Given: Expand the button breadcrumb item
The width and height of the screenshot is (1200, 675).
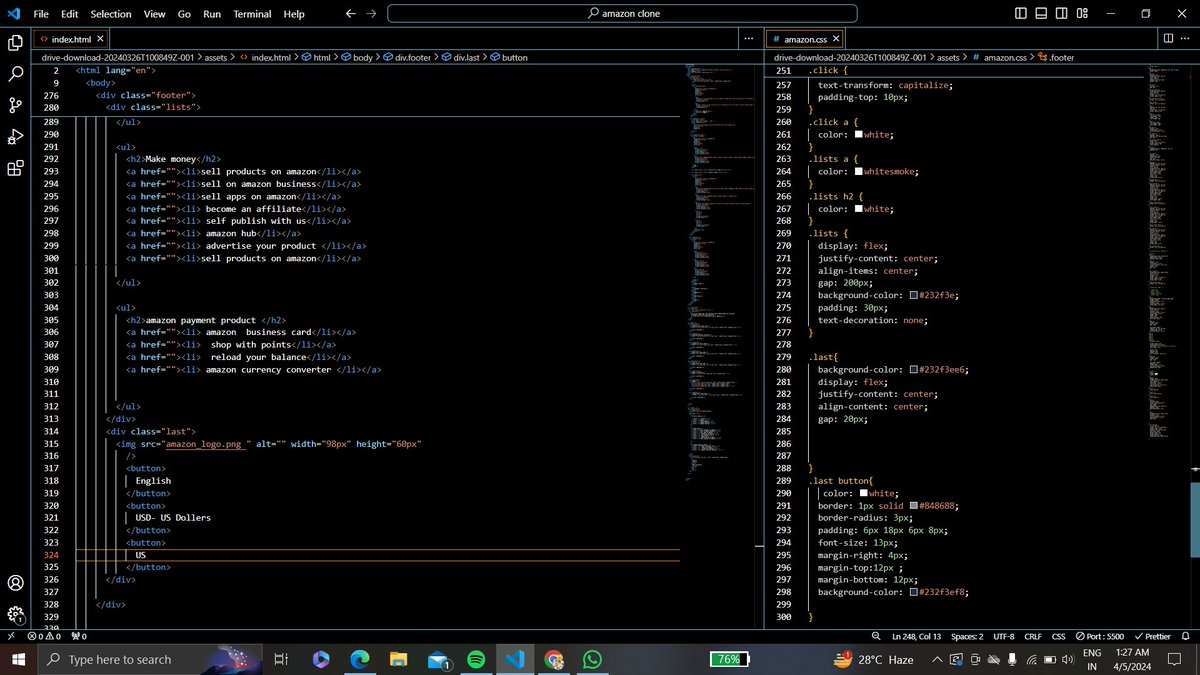Looking at the screenshot, I should click(508, 57).
